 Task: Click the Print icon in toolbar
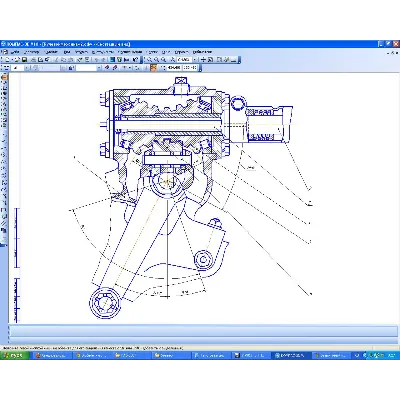[x=33, y=60]
